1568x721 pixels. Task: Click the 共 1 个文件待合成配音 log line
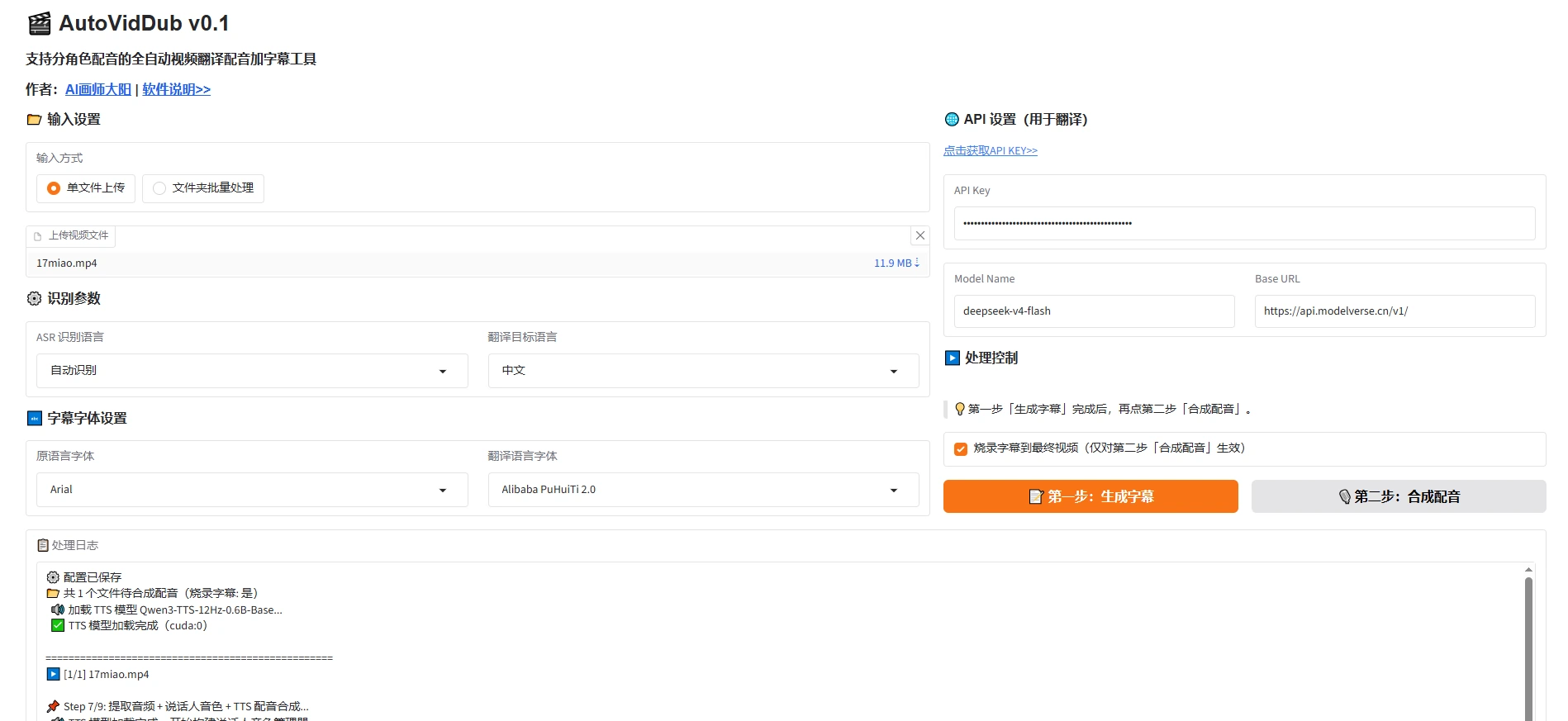point(161,593)
